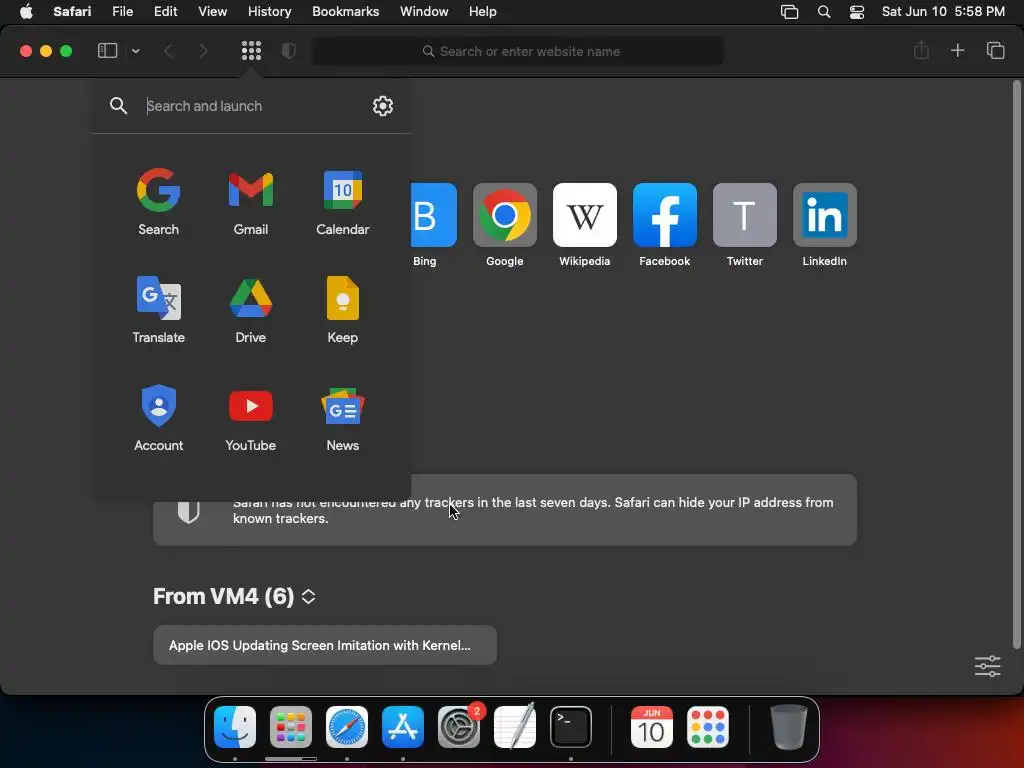Open the Apple IOS Updating Screen Imitation tab
Image resolution: width=1024 pixels, height=768 pixels.
(325, 645)
